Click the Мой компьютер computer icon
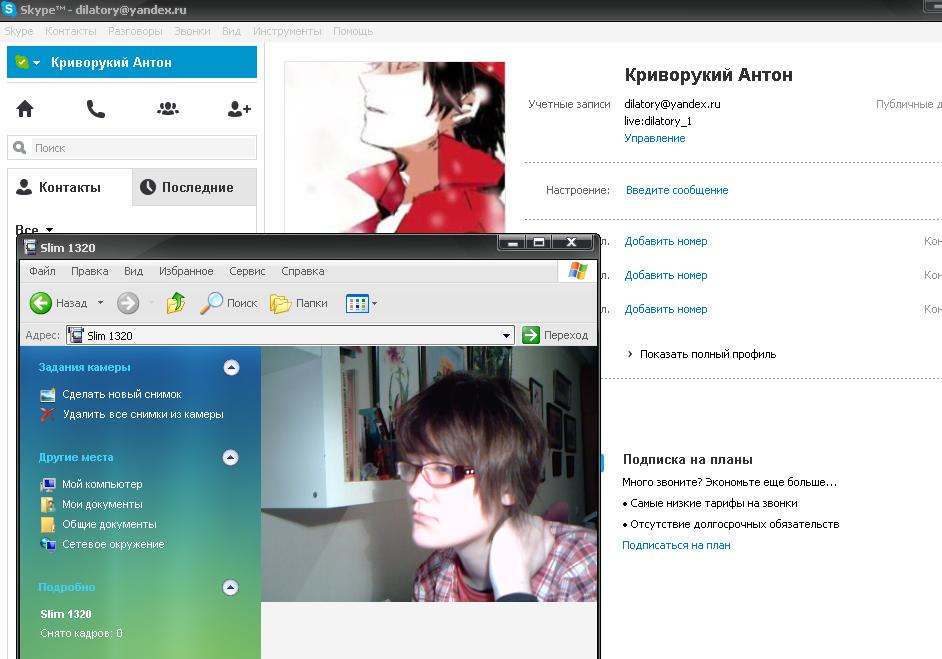The height and width of the screenshot is (659, 942). tap(47, 484)
